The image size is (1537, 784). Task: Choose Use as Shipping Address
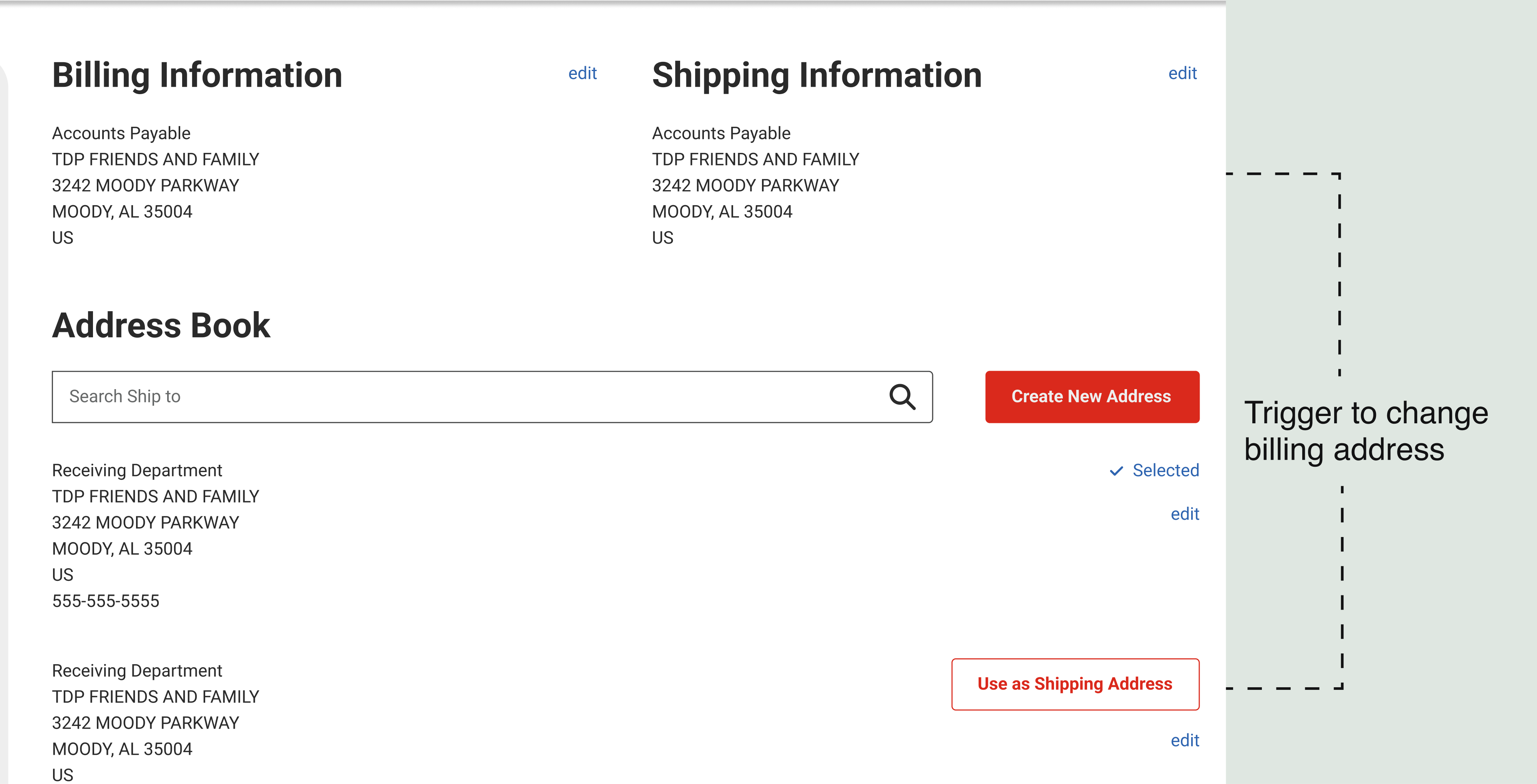tap(1075, 684)
